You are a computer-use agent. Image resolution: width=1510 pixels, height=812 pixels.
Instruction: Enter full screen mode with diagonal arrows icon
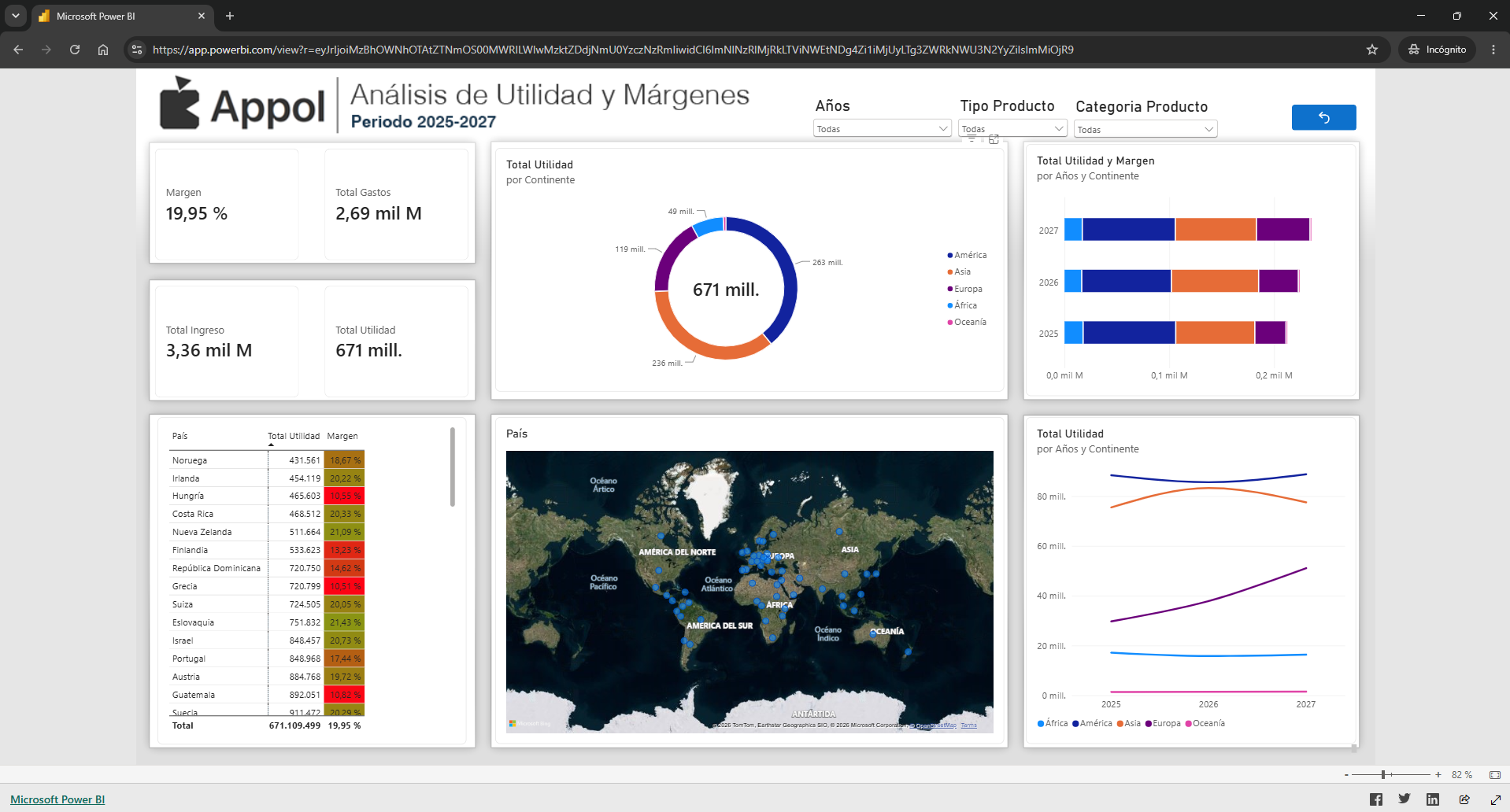(x=1495, y=799)
